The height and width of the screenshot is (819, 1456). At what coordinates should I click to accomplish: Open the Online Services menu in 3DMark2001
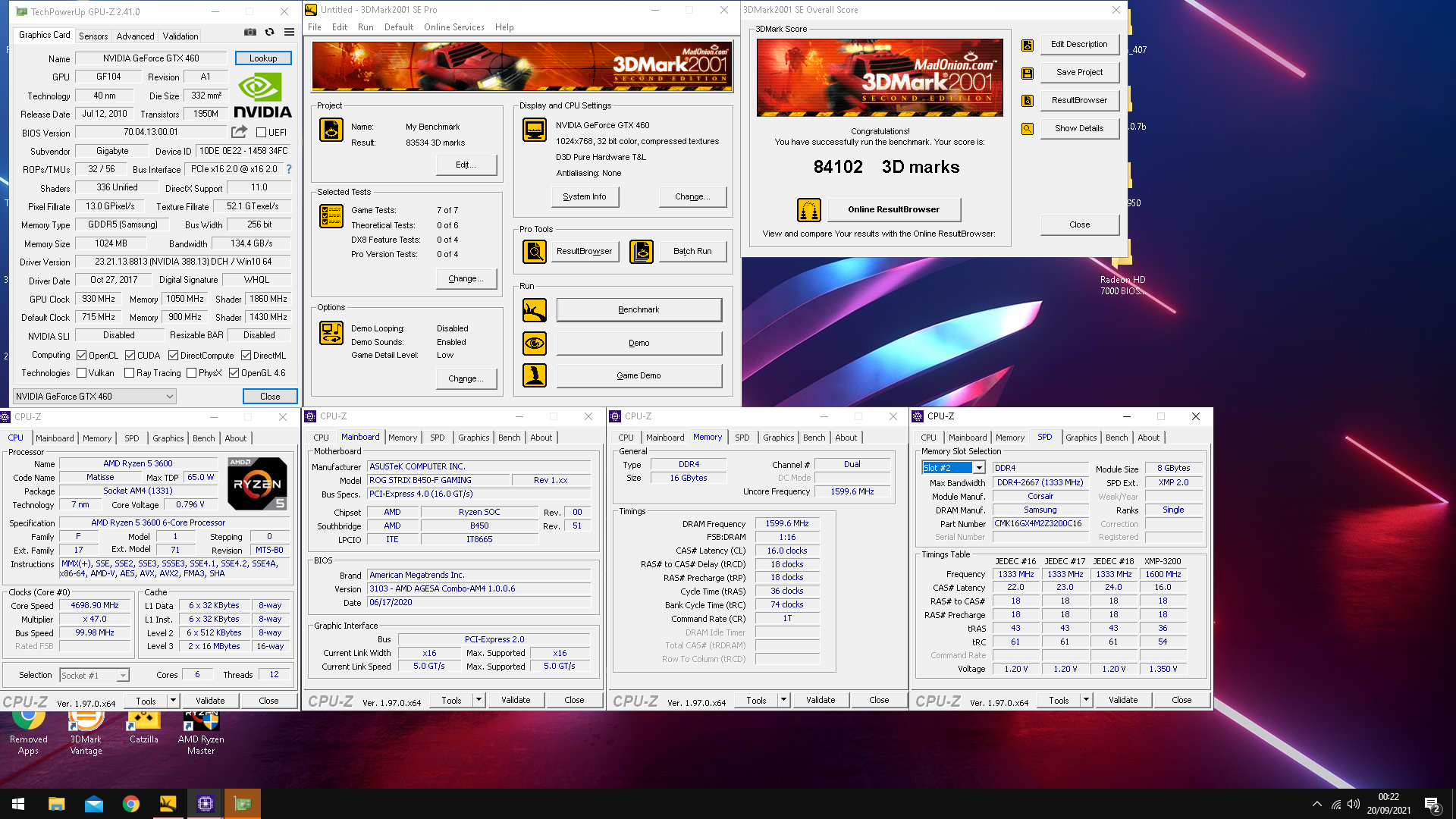(453, 27)
